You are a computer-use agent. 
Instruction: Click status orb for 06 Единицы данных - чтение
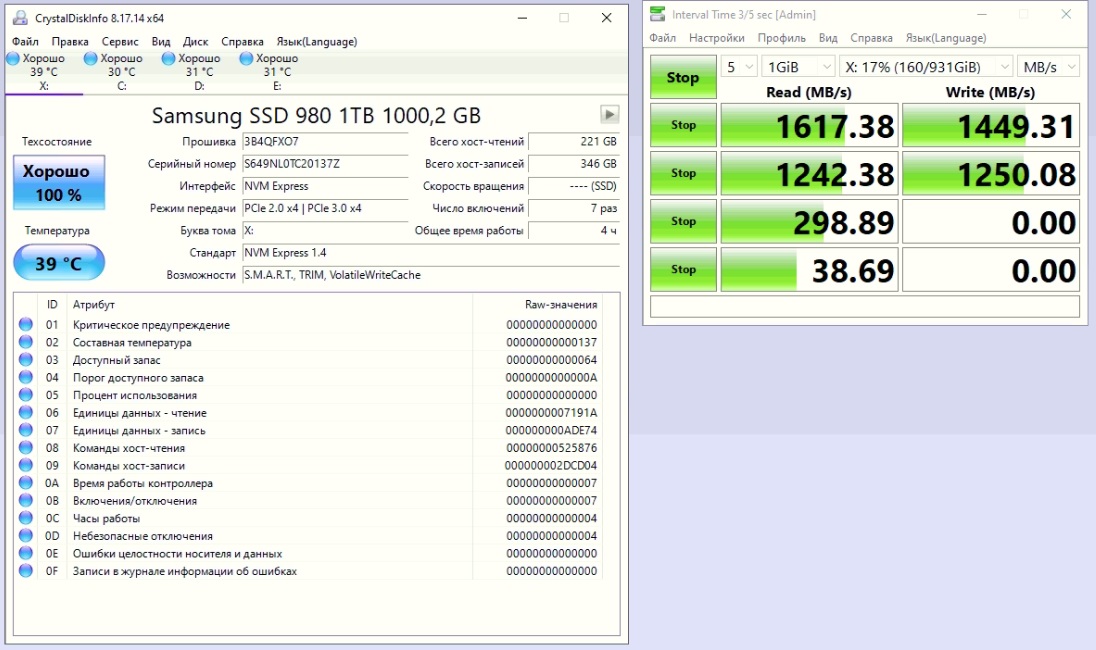click(x=26, y=412)
